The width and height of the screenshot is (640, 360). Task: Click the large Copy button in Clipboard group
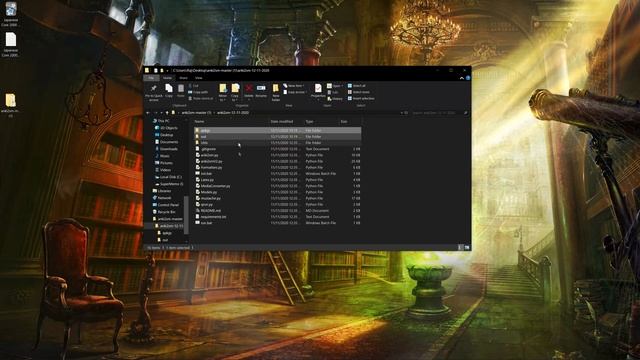tap(169, 91)
